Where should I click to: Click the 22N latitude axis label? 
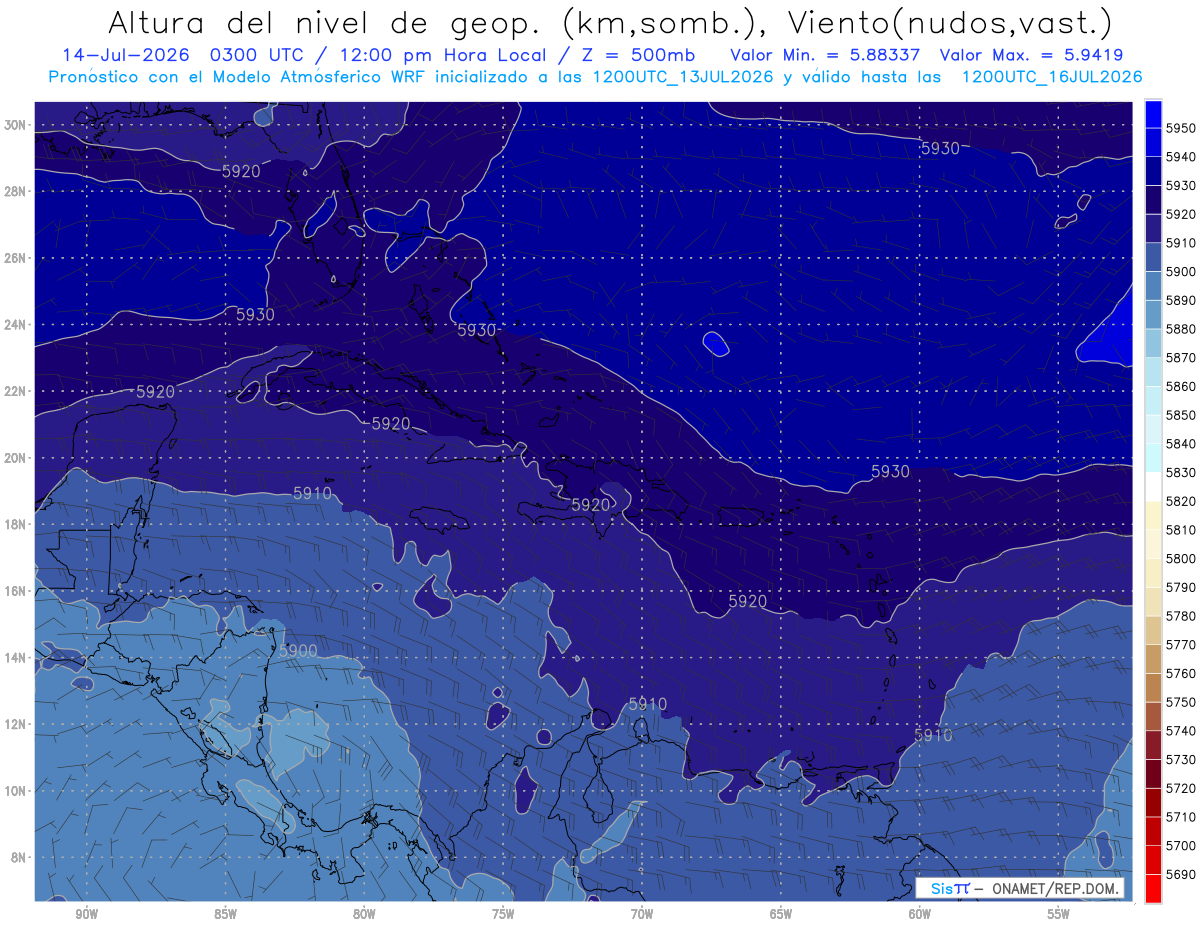point(13,391)
